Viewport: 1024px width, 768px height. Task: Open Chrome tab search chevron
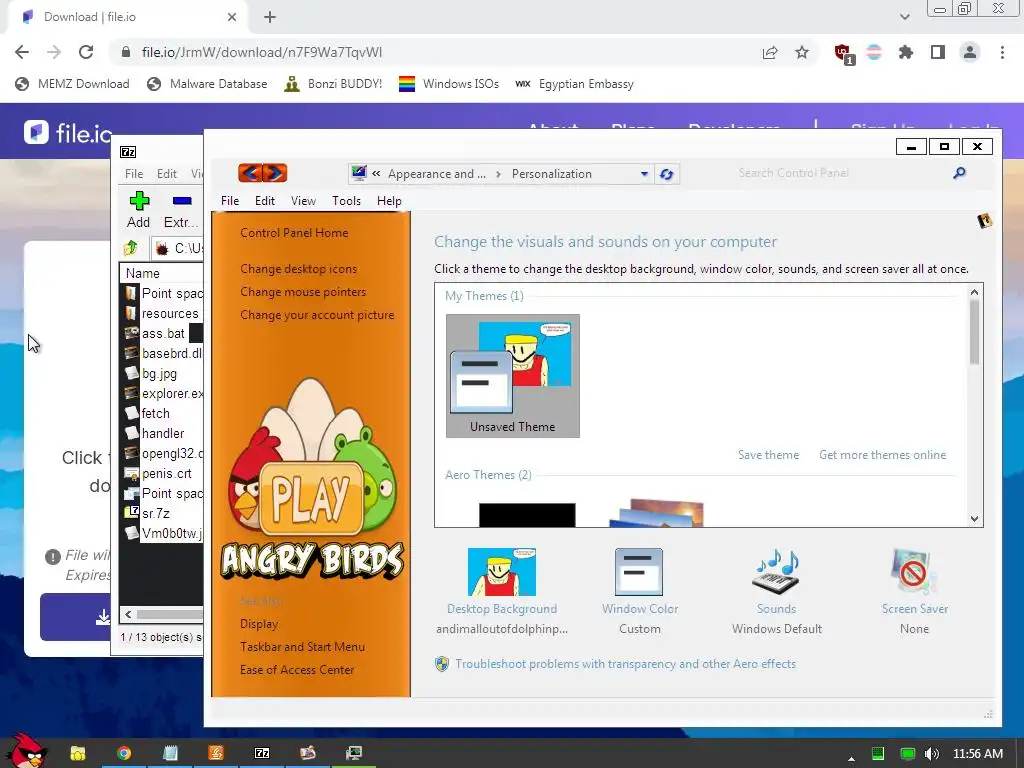click(x=904, y=17)
